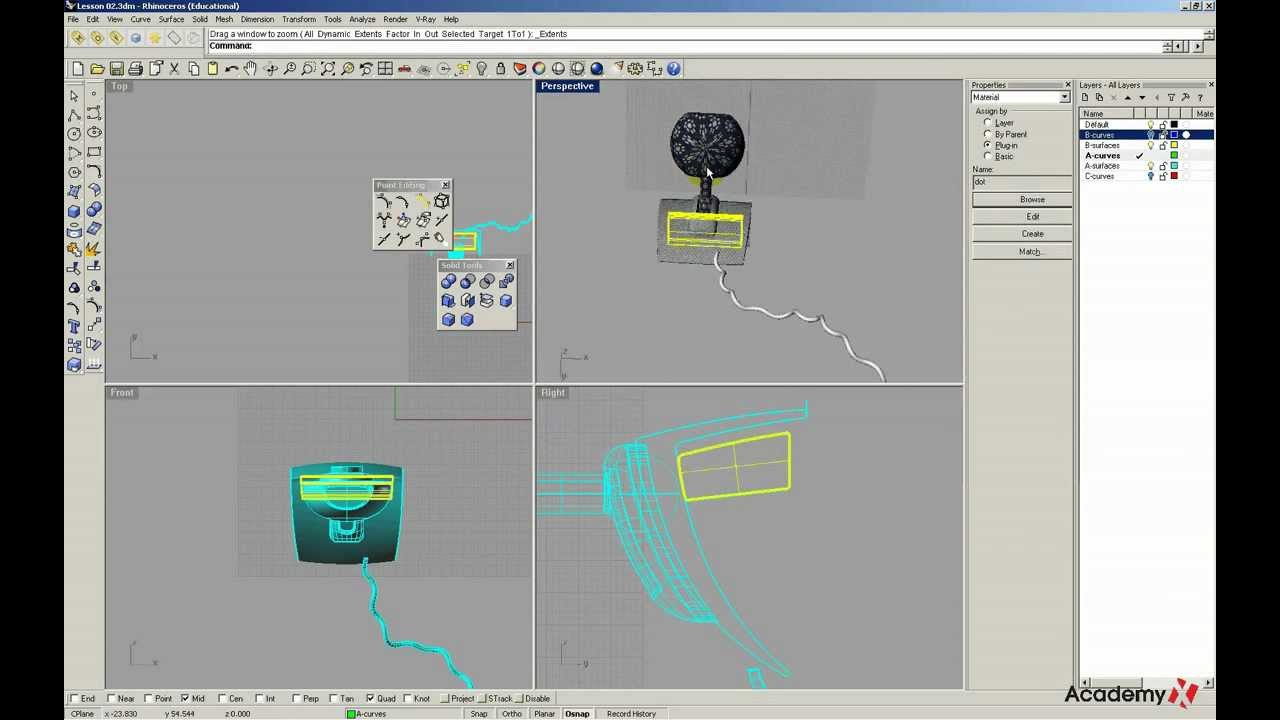This screenshot has width=1280, height=720.
Task: Click the New Layer icon in Layers panel
Action: point(1085,98)
